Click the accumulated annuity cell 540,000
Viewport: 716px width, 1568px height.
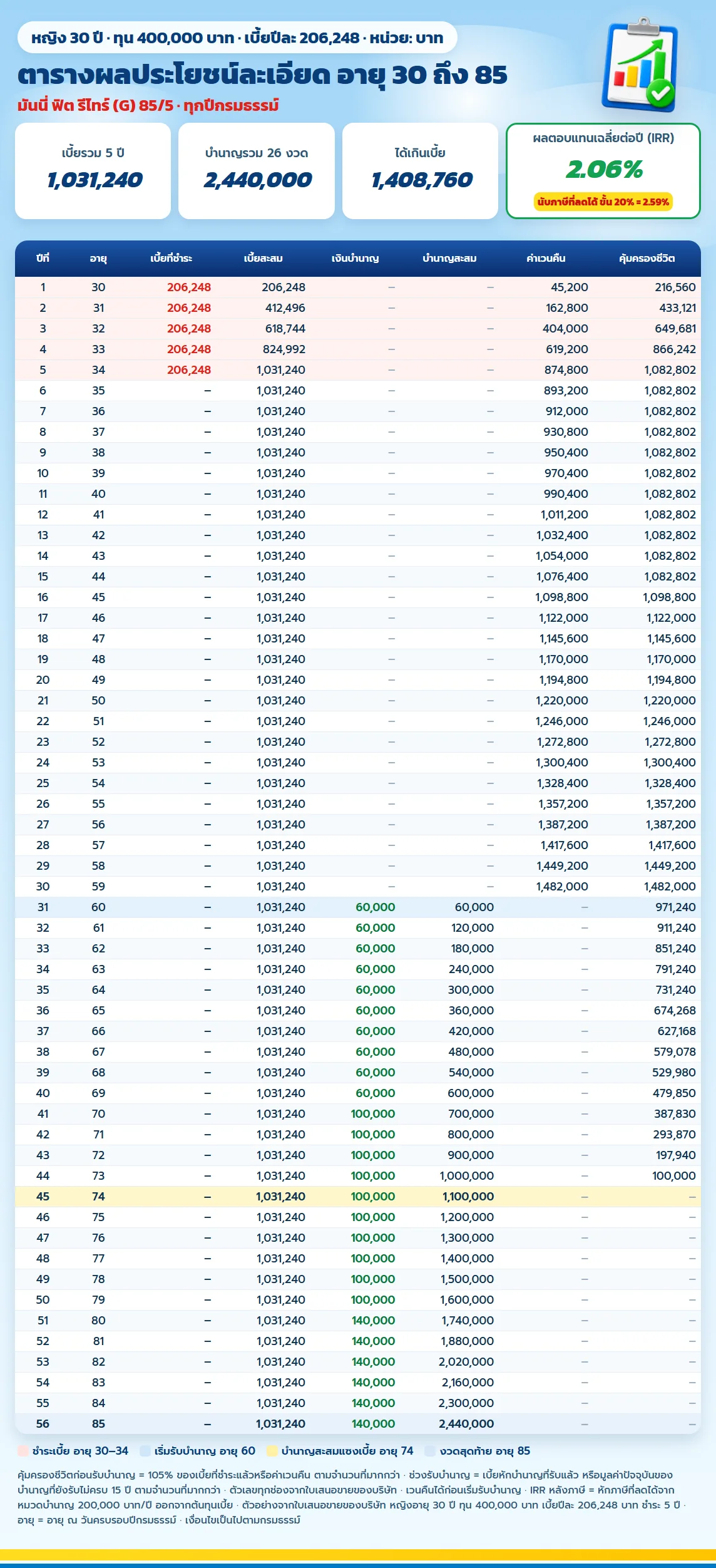click(x=471, y=1073)
